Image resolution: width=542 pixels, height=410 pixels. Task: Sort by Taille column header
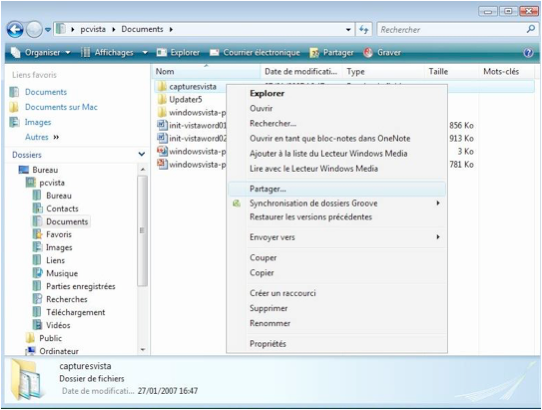[x=451, y=72]
